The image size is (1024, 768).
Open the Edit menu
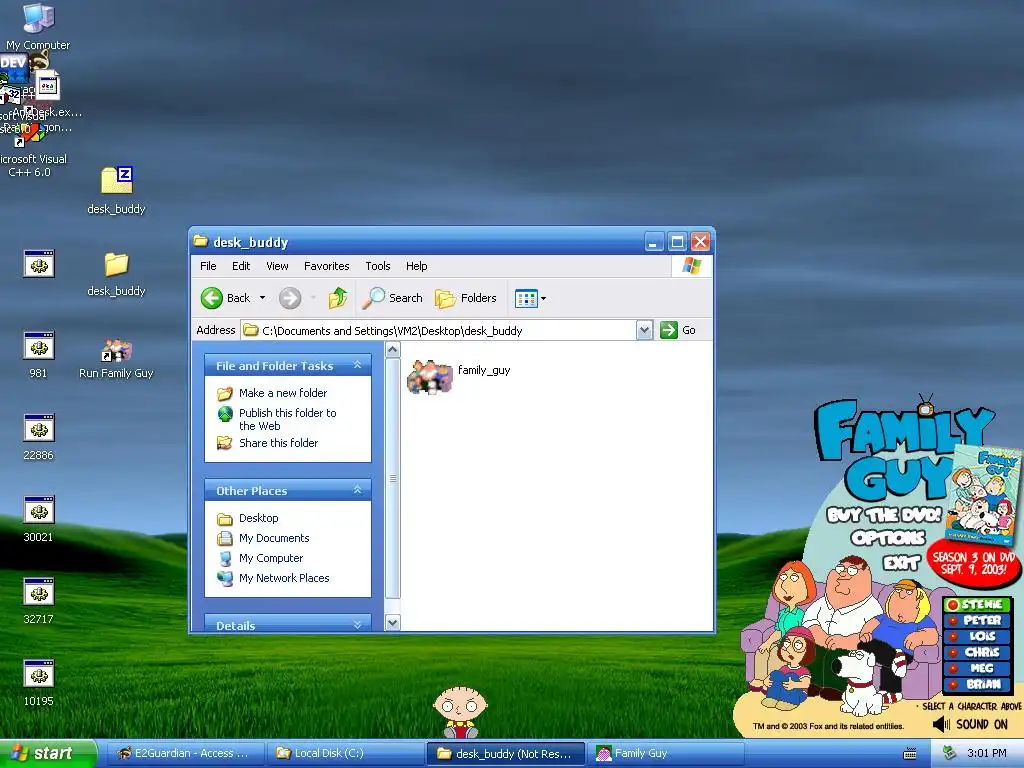241,266
